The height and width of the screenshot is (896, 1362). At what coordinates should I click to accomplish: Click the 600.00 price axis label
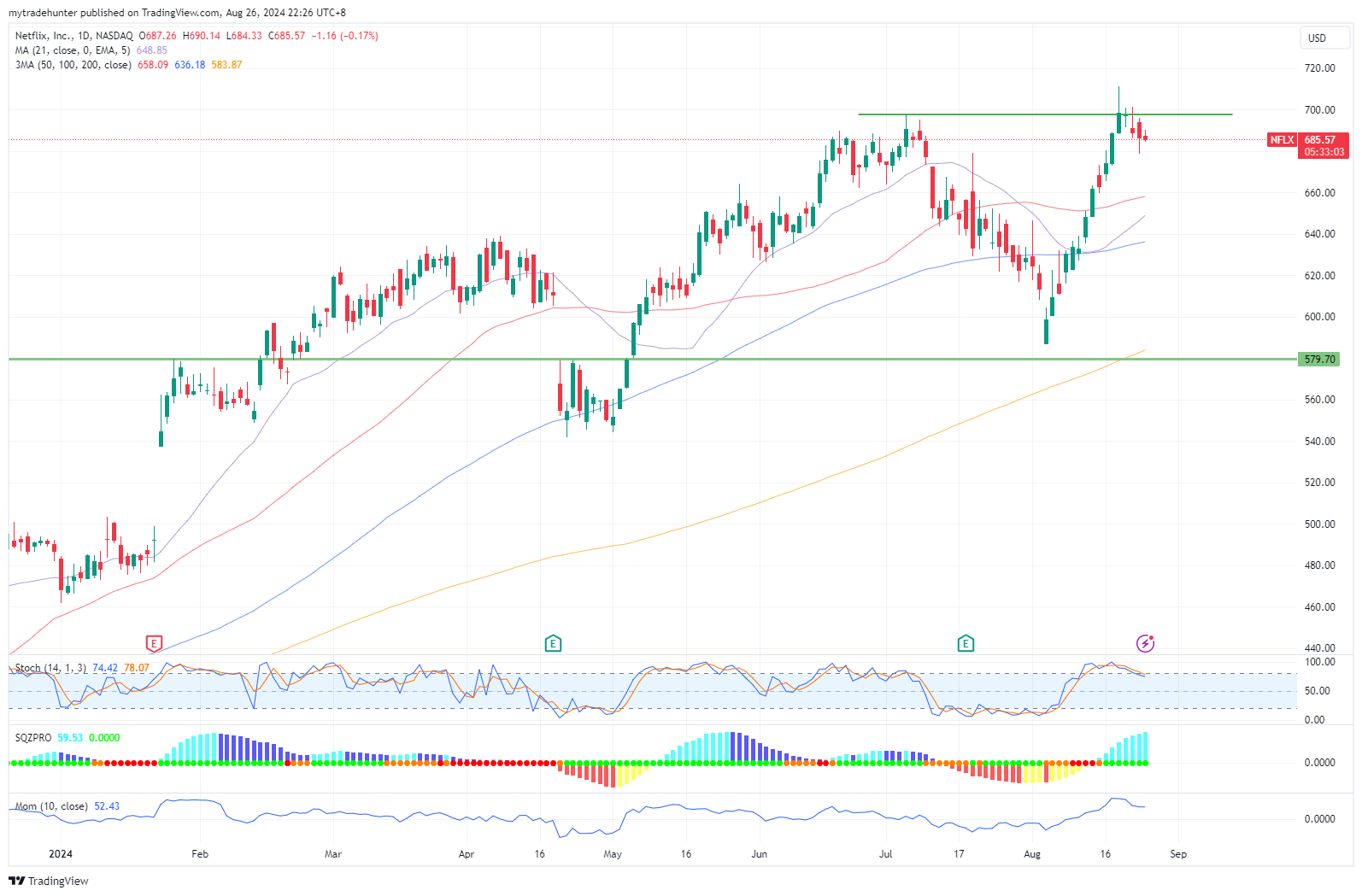[x=1320, y=317]
